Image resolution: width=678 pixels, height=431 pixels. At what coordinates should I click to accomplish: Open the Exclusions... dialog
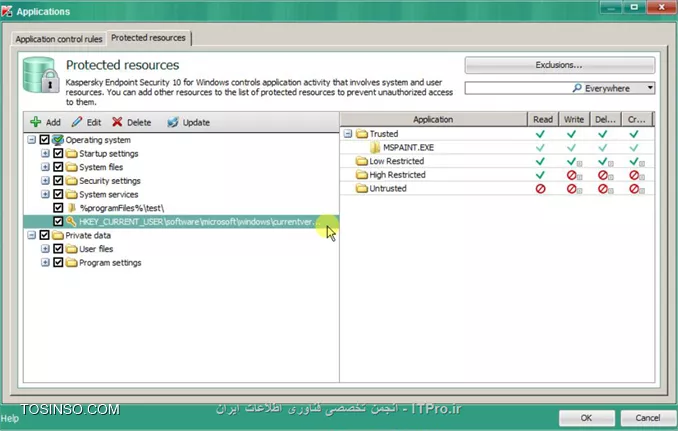click(560, 65)
